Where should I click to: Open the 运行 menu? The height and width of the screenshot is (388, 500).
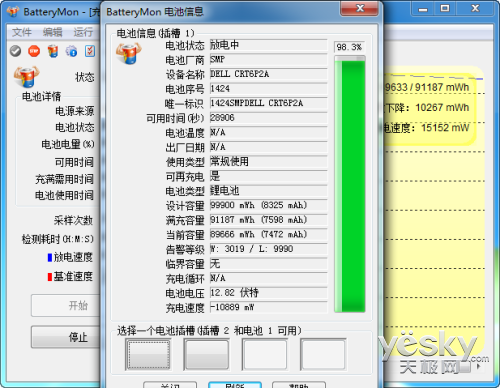pyautogui.click(x=83, y=32)
